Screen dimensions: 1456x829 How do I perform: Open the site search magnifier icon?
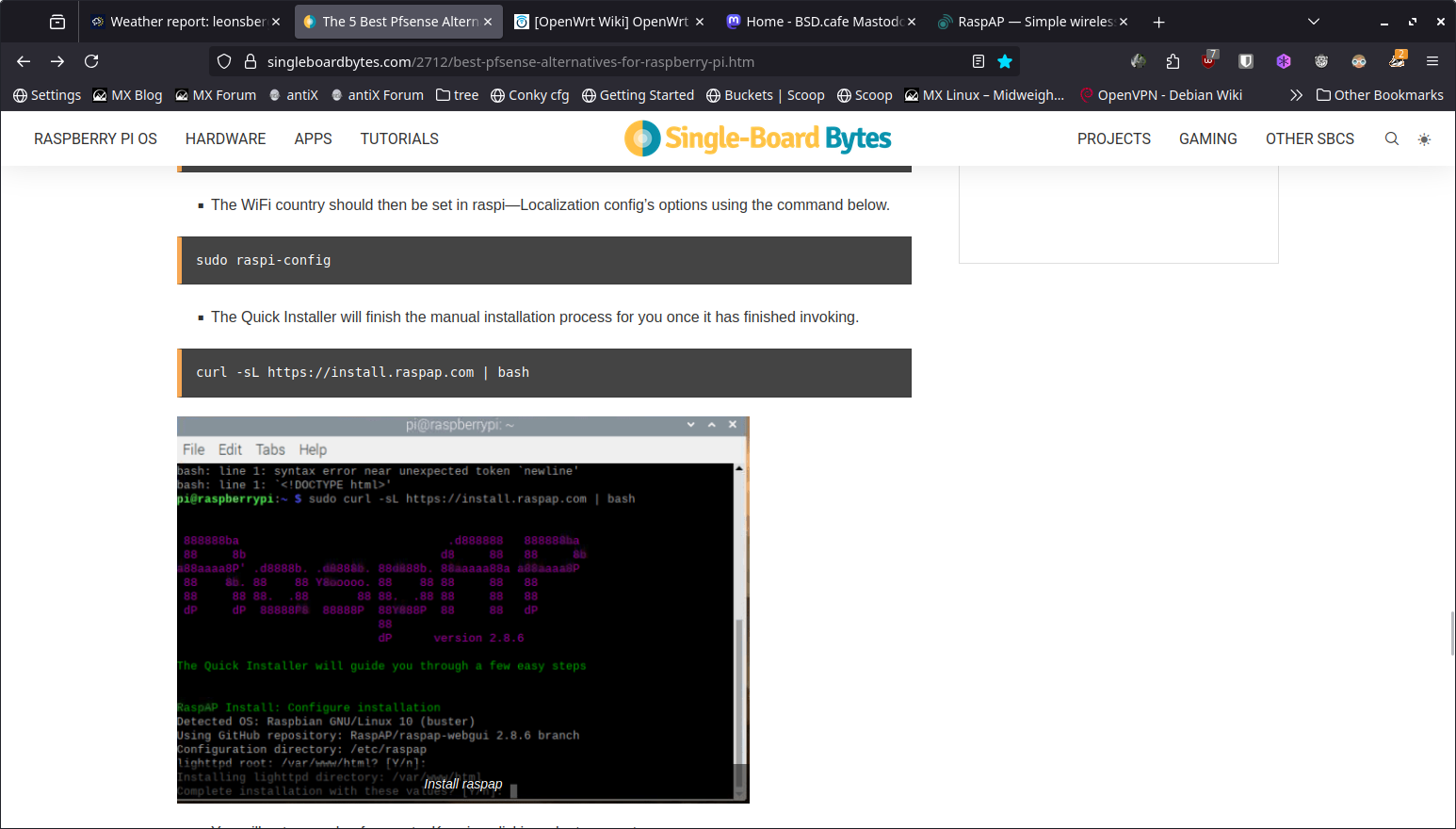point(1391,138)
